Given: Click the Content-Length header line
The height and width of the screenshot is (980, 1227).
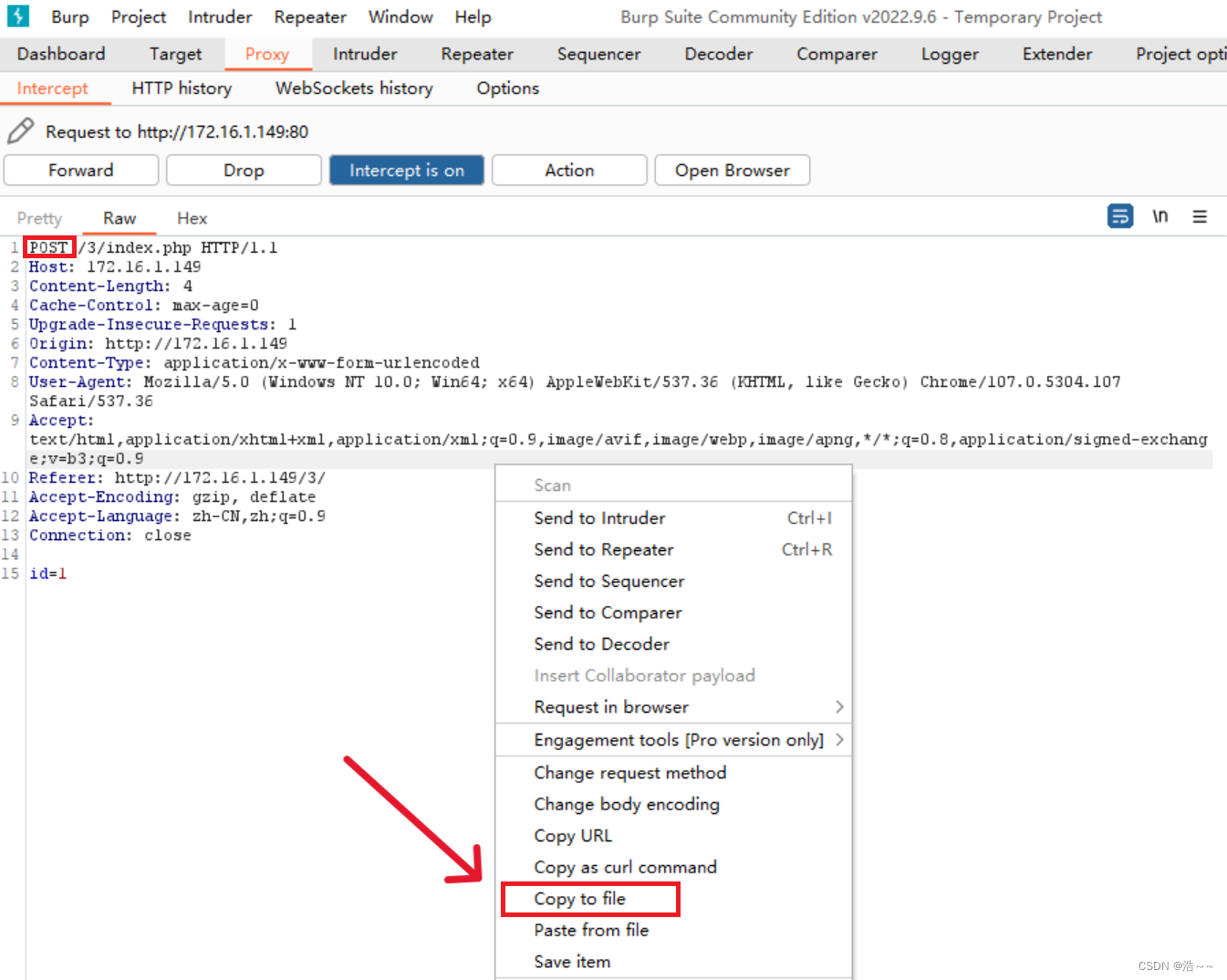Looking at the screenshot, I should 110,286.
